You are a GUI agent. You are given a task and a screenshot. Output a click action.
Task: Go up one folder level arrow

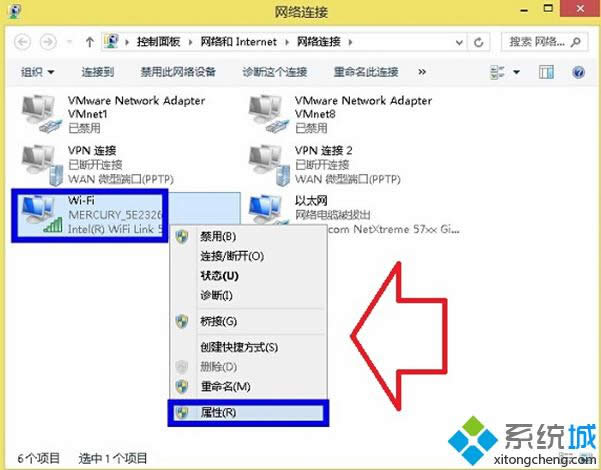(90, 42)
